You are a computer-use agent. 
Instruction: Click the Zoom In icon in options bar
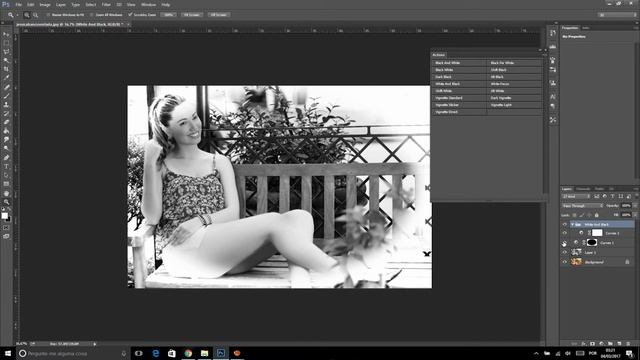click(27, 15)
